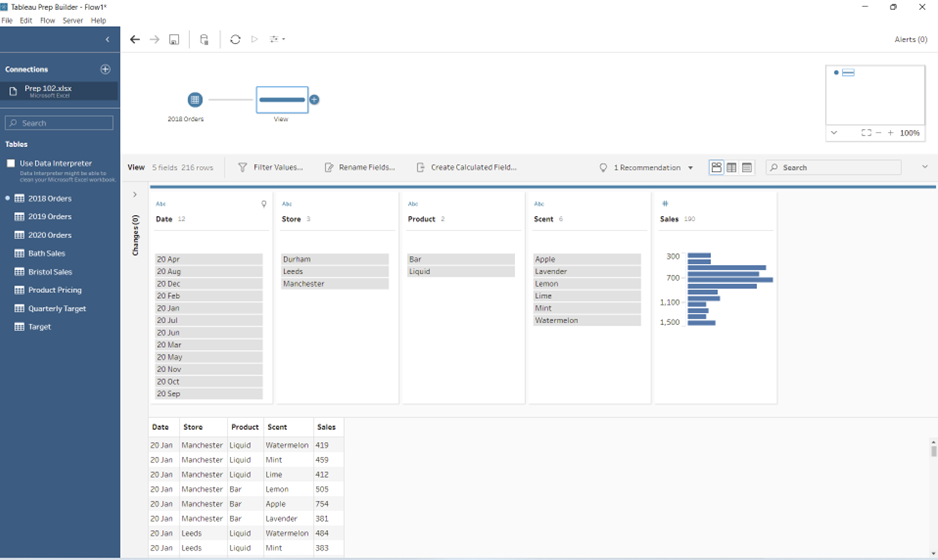Select Product Pricing table
The width and height of the screenshot is (938, 560).
click(55, 290)
